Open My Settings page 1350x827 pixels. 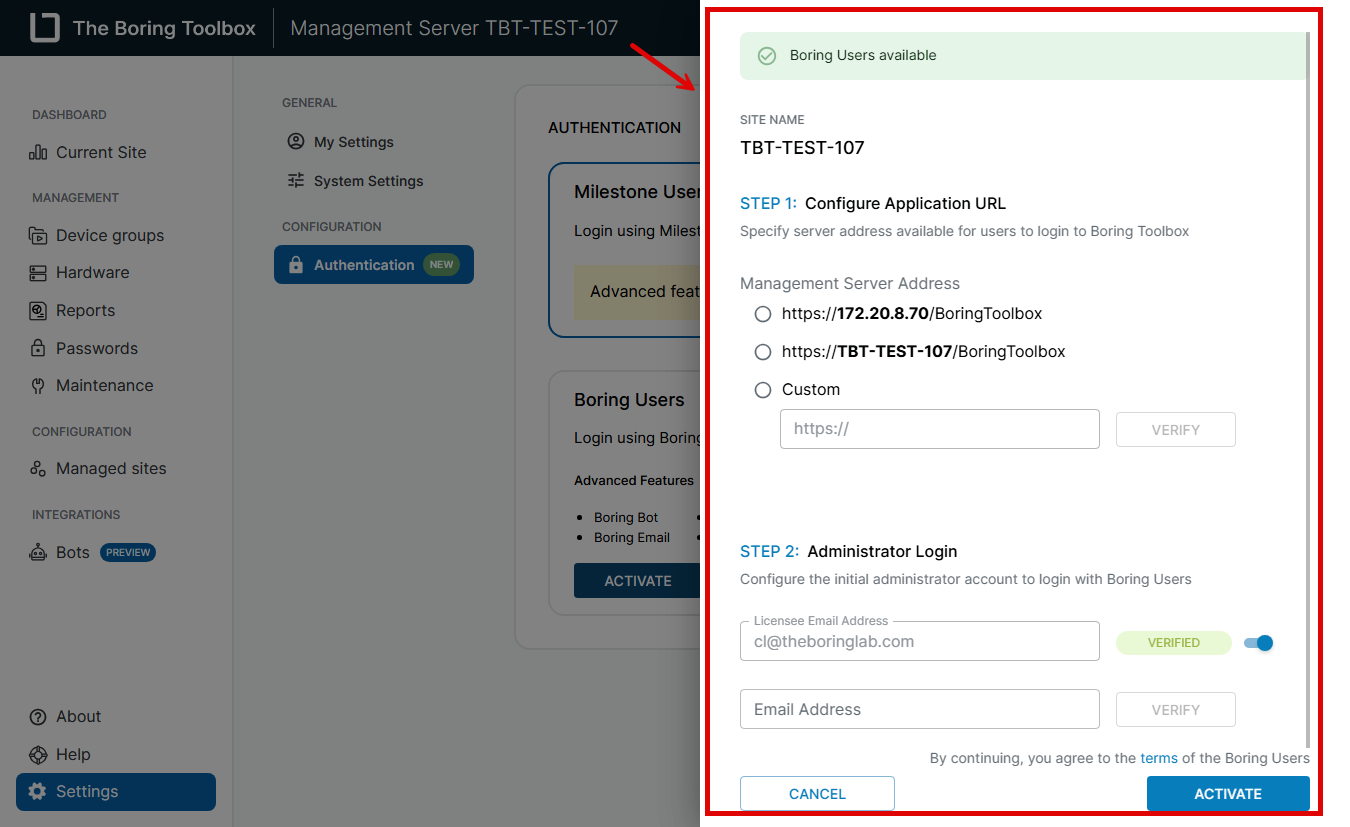[353, 142]
